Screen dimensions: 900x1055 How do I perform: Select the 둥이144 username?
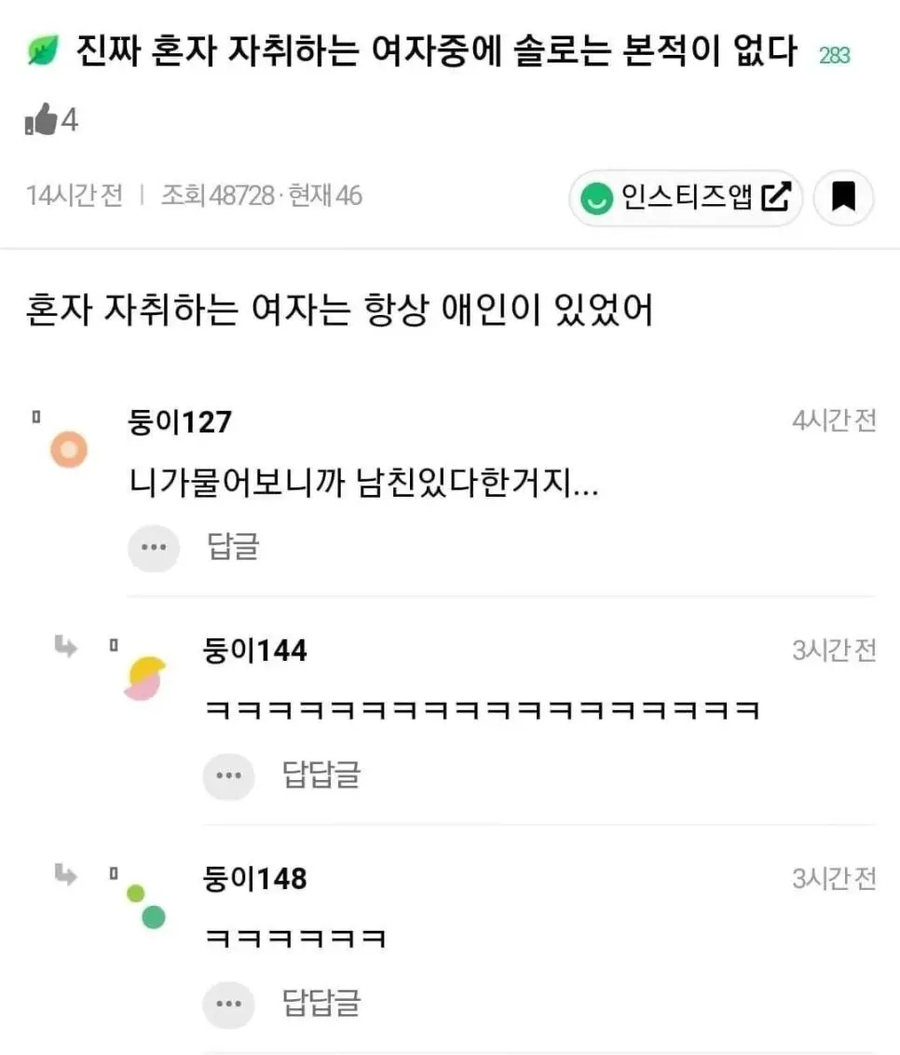pos(255,651)
